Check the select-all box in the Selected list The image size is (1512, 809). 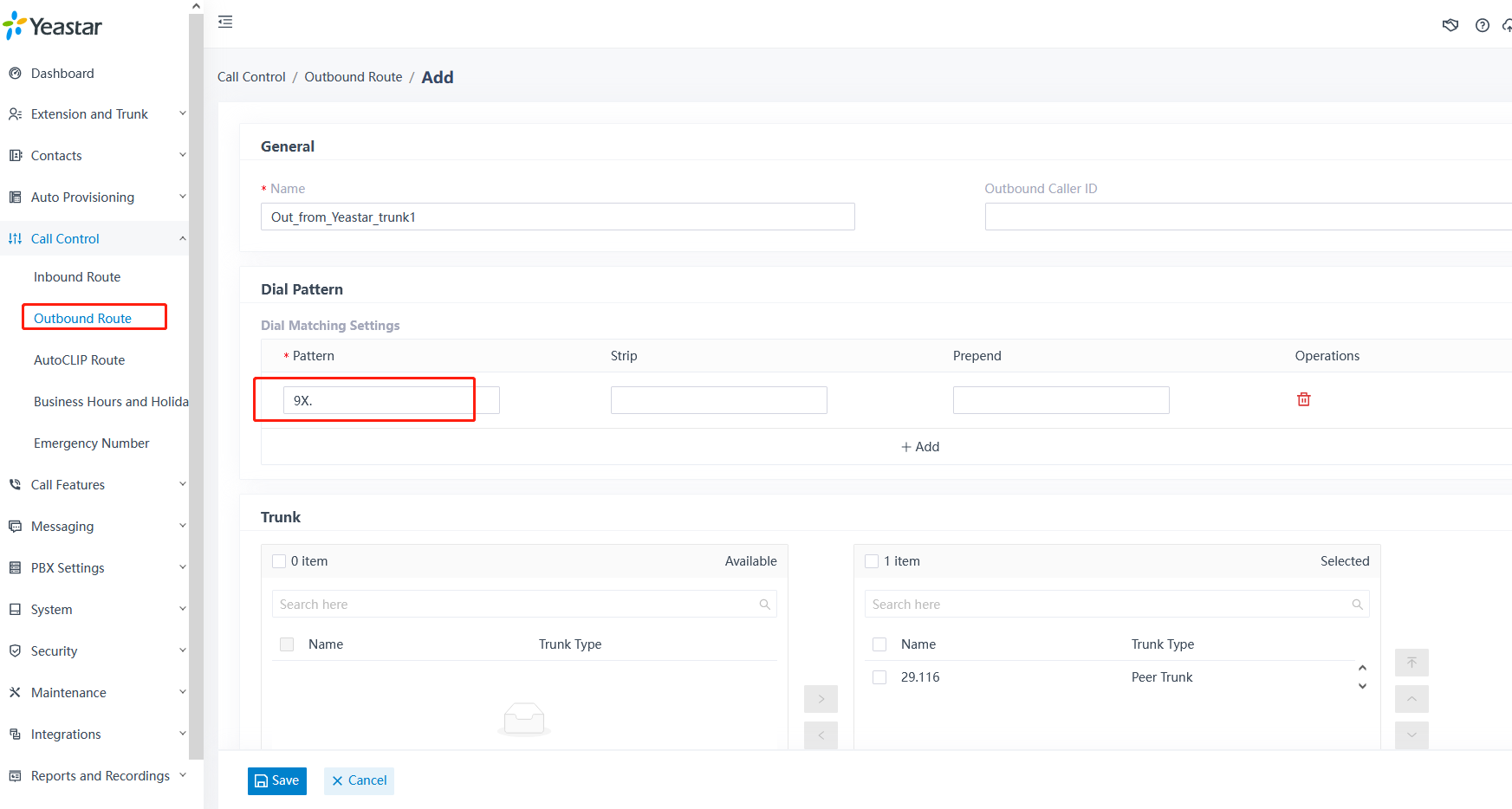click(x=879, y=644)
